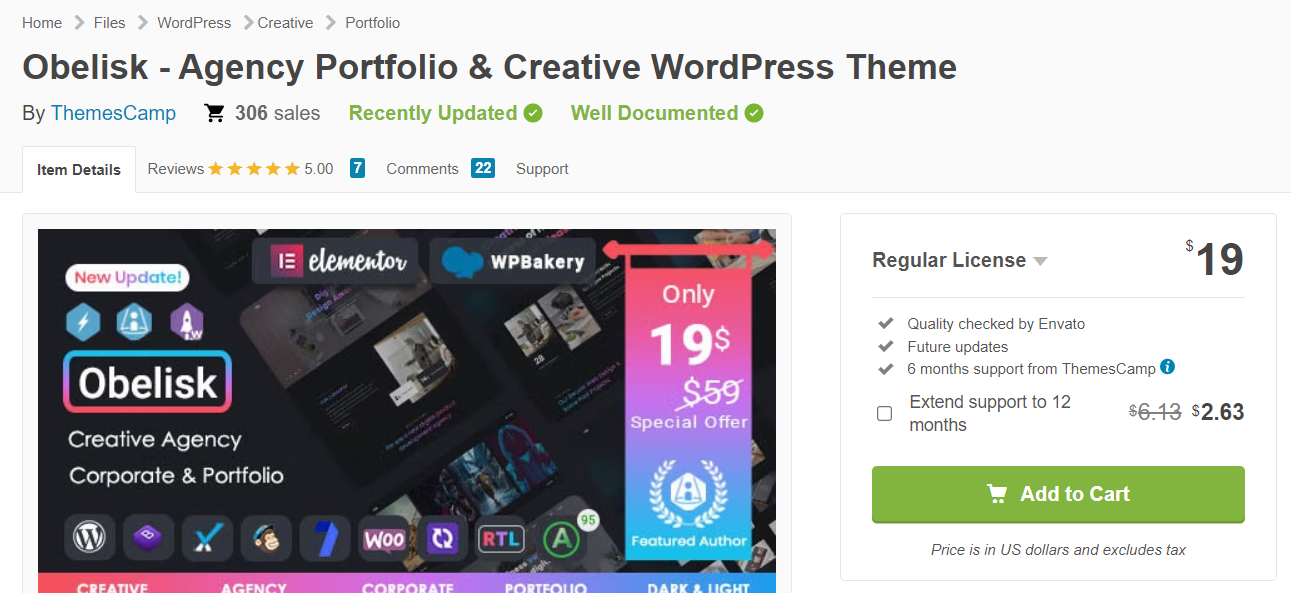Click the WooCommerce icon in preview
This screenshot has height=593, width=1291.
384,539
